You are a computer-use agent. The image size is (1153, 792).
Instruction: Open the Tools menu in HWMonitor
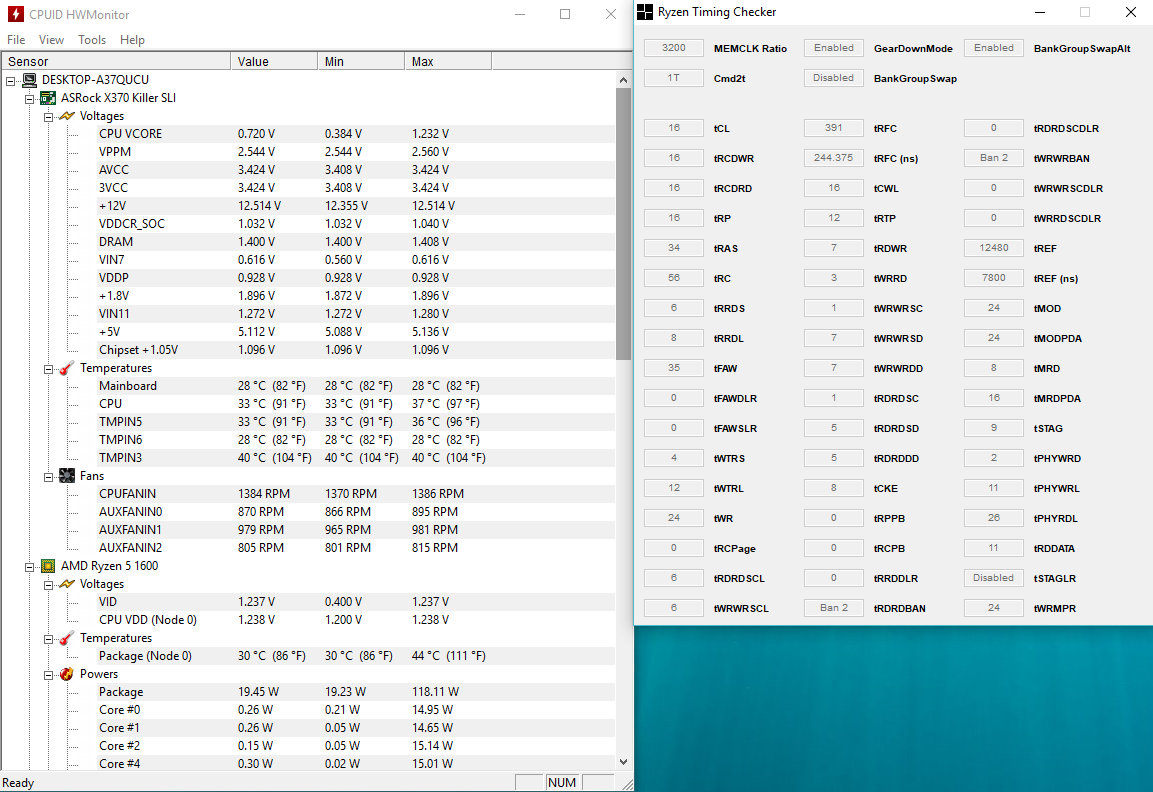coord(92,40)
